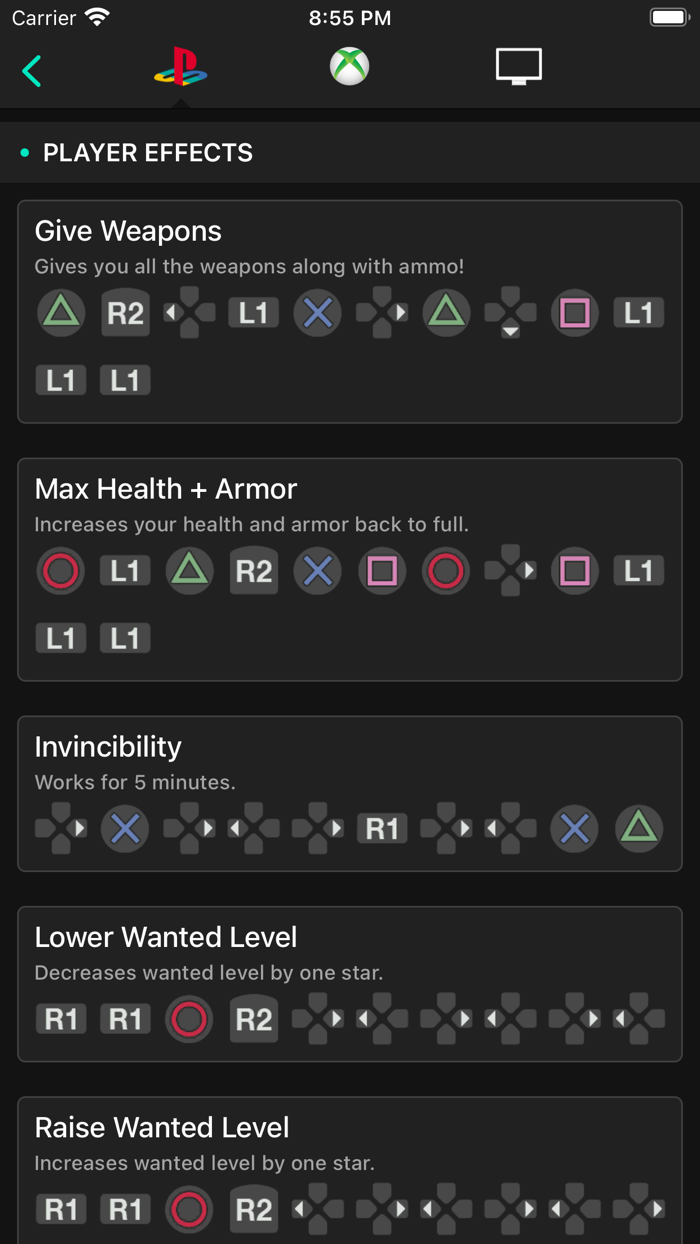Screen dimensions: 700x1244
Task: Click the R1 icon in Invincibility code
Action: click(381, 828)
